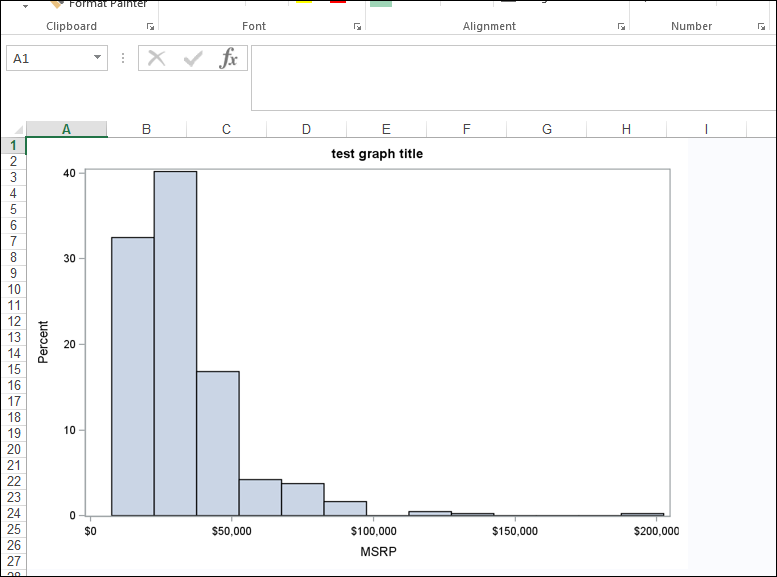Image resolution: width=777 pixels, height=577 pixels.
Task: Click the 'test graph title' chart title
Action: (377, 154)
